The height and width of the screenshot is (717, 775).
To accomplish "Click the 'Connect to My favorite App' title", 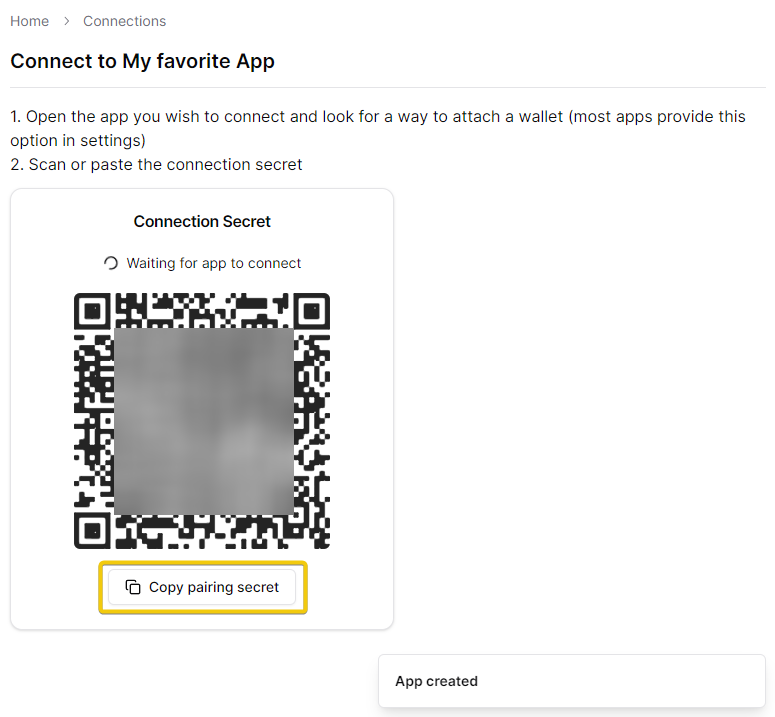I will [142, 61].
